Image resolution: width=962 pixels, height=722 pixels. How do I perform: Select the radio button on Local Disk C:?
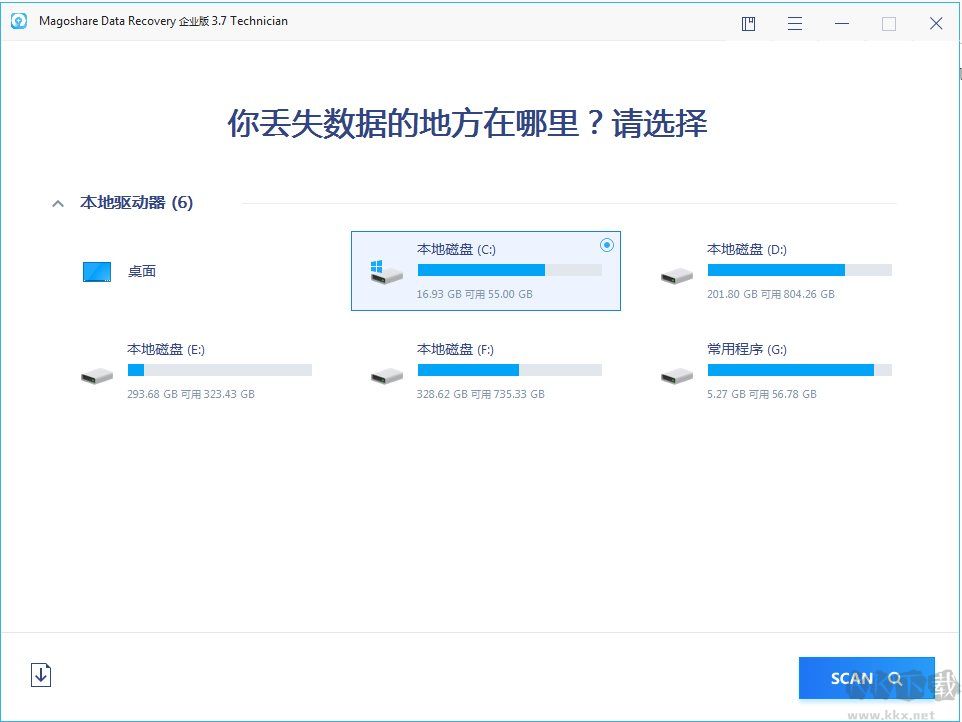click(x=607, y=245)
